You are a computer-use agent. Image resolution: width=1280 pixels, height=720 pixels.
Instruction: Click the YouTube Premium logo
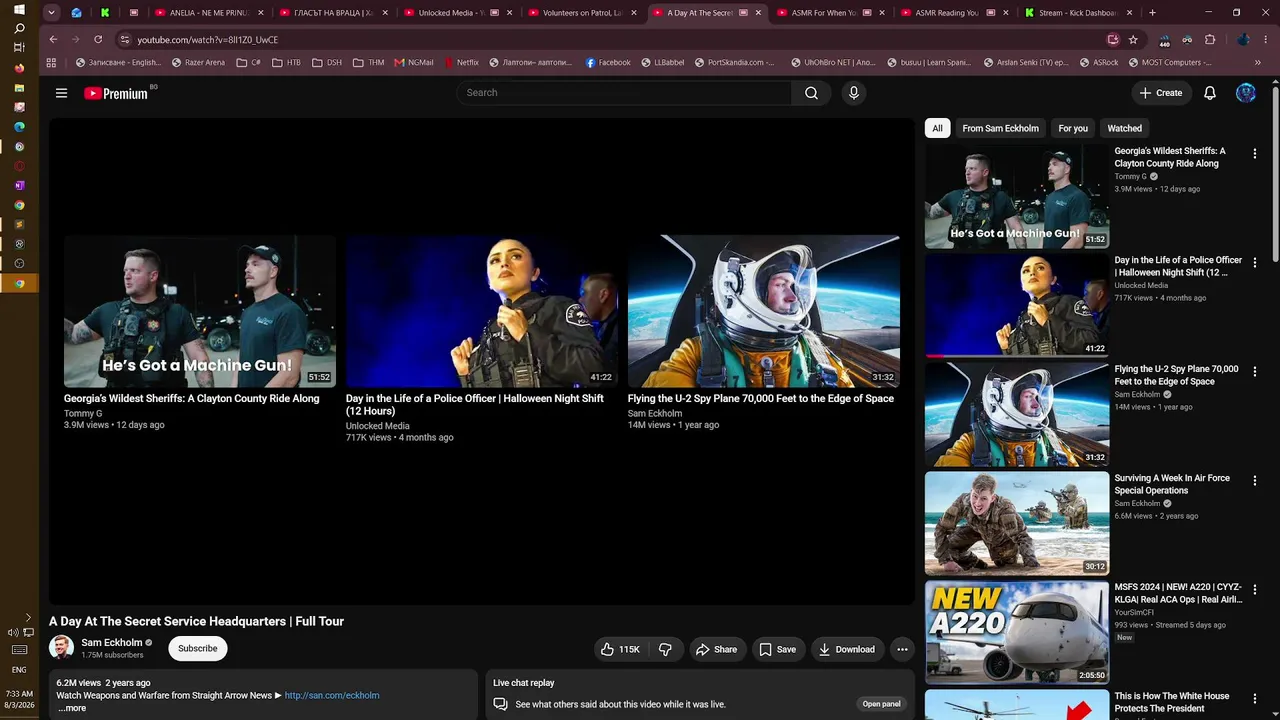116,93
